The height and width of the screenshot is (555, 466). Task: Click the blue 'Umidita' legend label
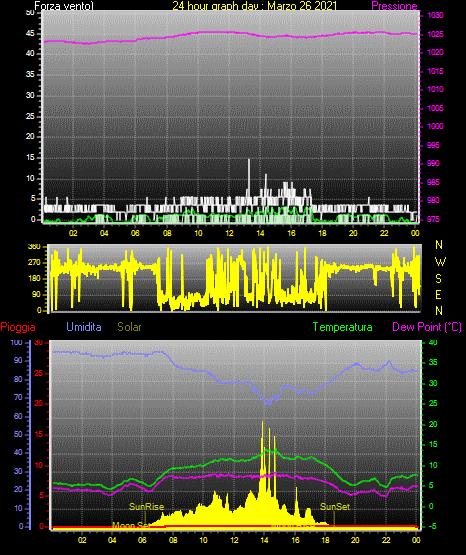pos(84,327)
